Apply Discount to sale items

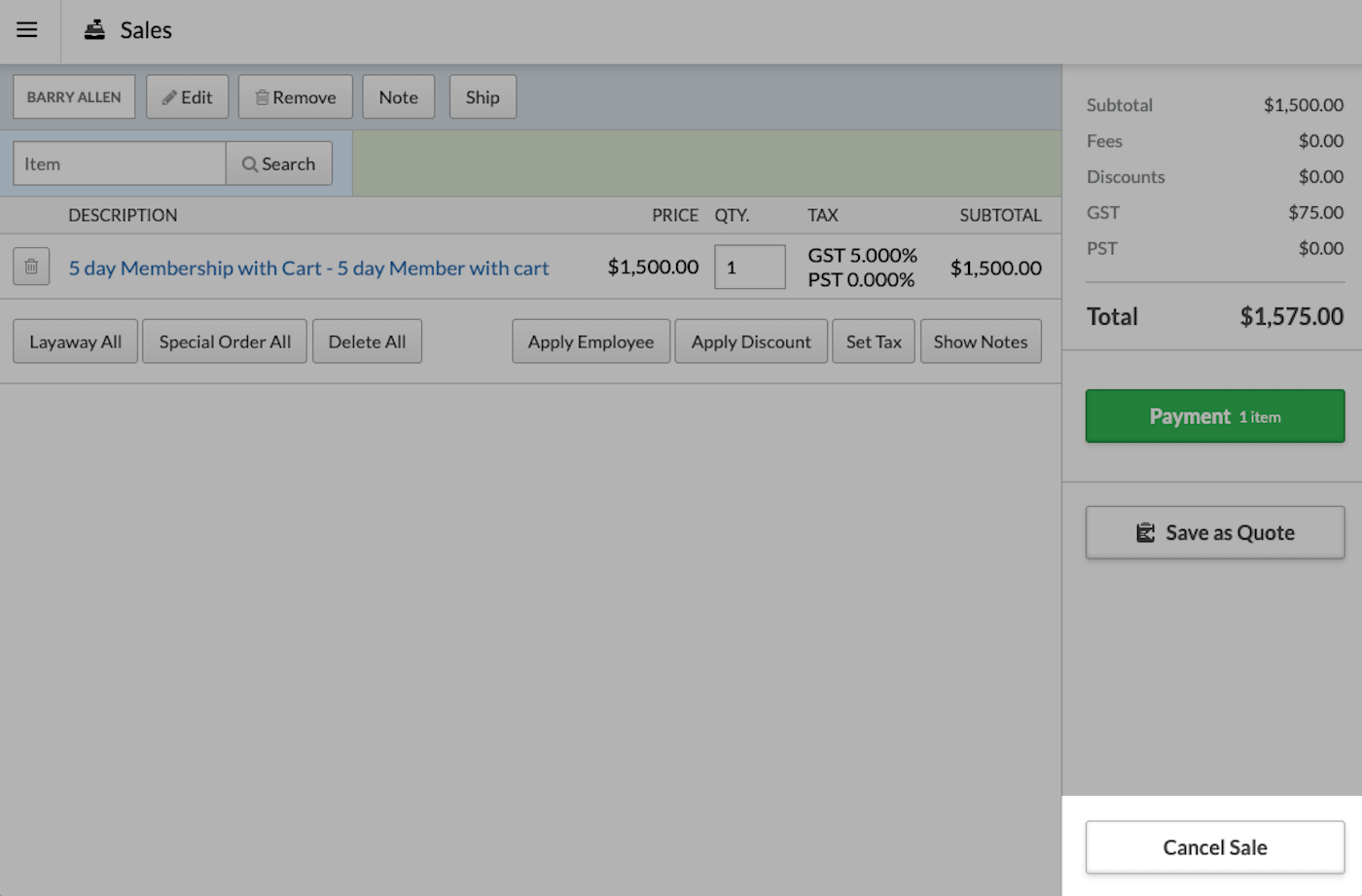750,341
